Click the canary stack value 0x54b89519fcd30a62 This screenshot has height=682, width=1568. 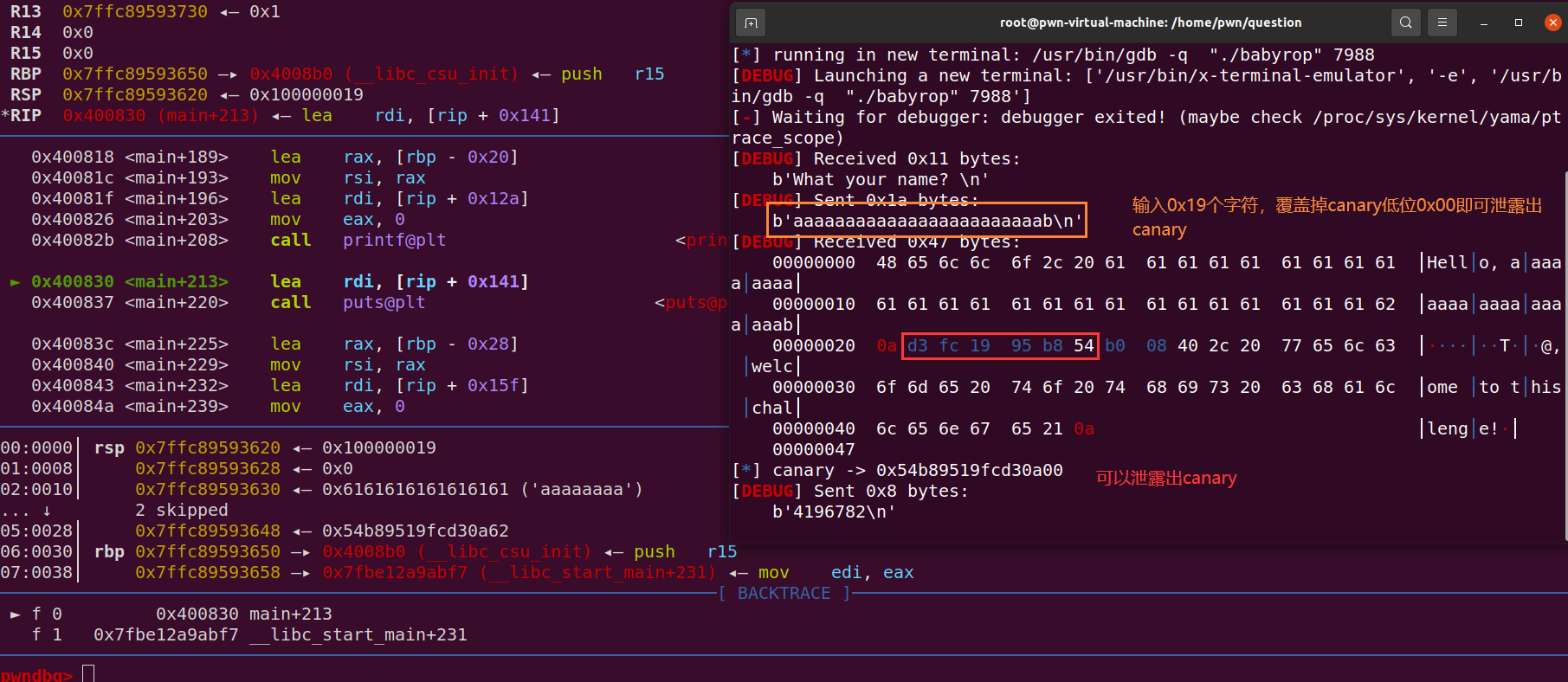[x=416, y=531]
